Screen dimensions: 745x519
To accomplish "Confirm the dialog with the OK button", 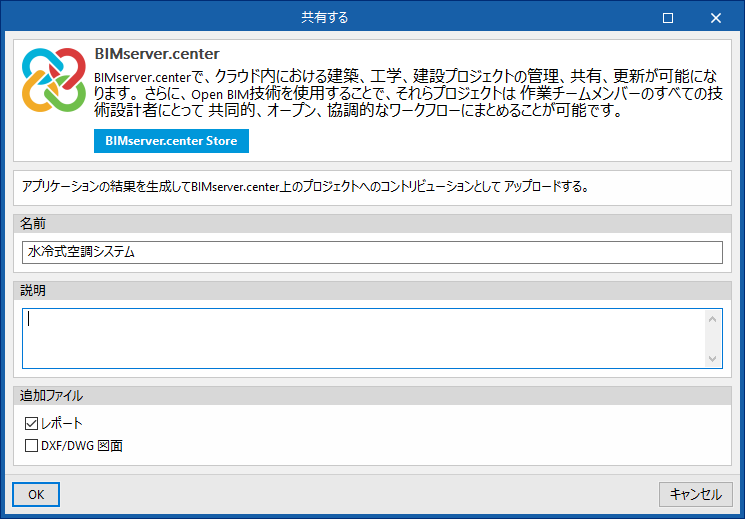I will coord(36,495).
